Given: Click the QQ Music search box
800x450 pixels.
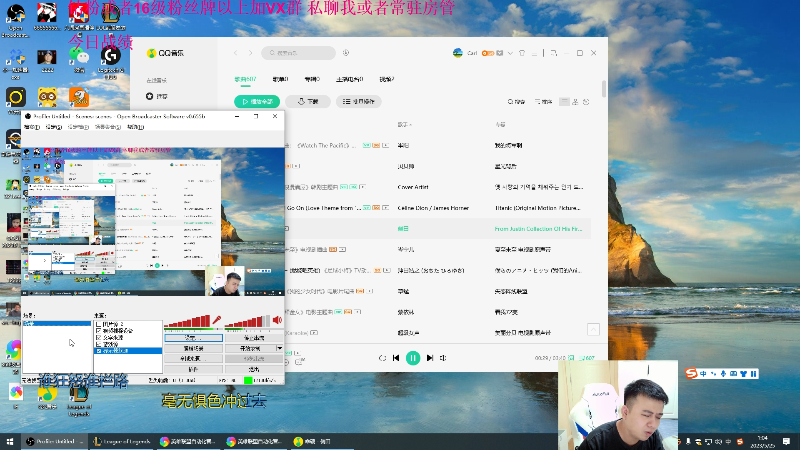Looking at the screenshot, I should point(298,53).
